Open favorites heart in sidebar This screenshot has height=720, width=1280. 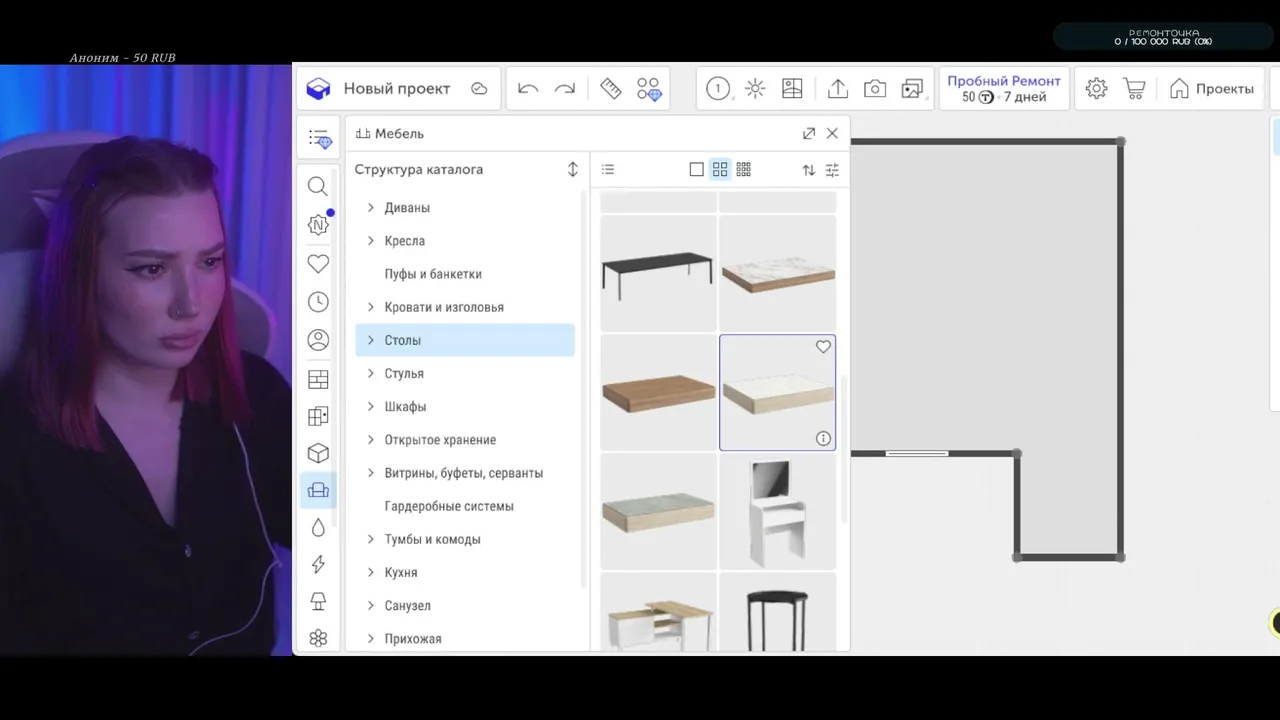318,264
